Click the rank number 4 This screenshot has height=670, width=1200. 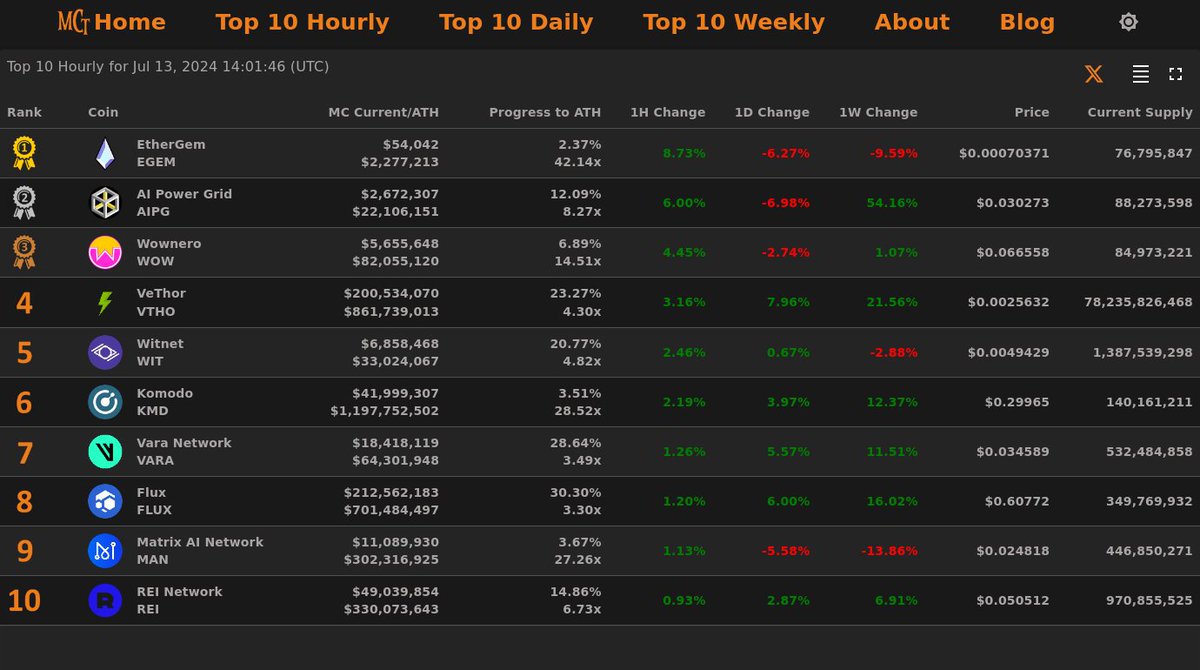pyautogui.click(x=24, y=303)
